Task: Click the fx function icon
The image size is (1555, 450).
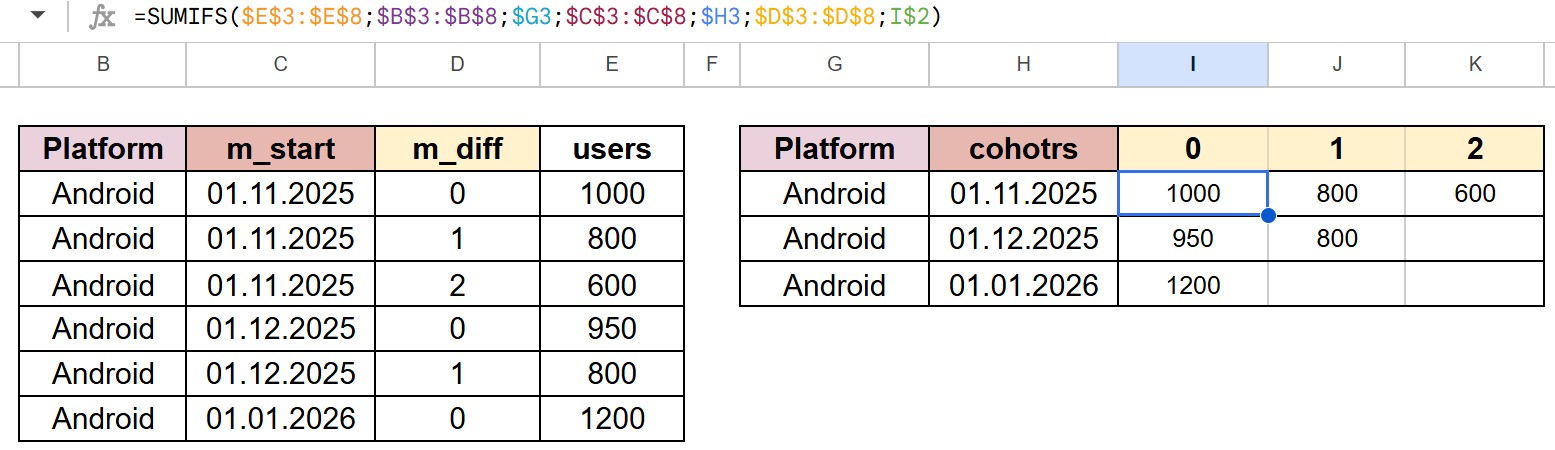Action: [x=101, y=17]
